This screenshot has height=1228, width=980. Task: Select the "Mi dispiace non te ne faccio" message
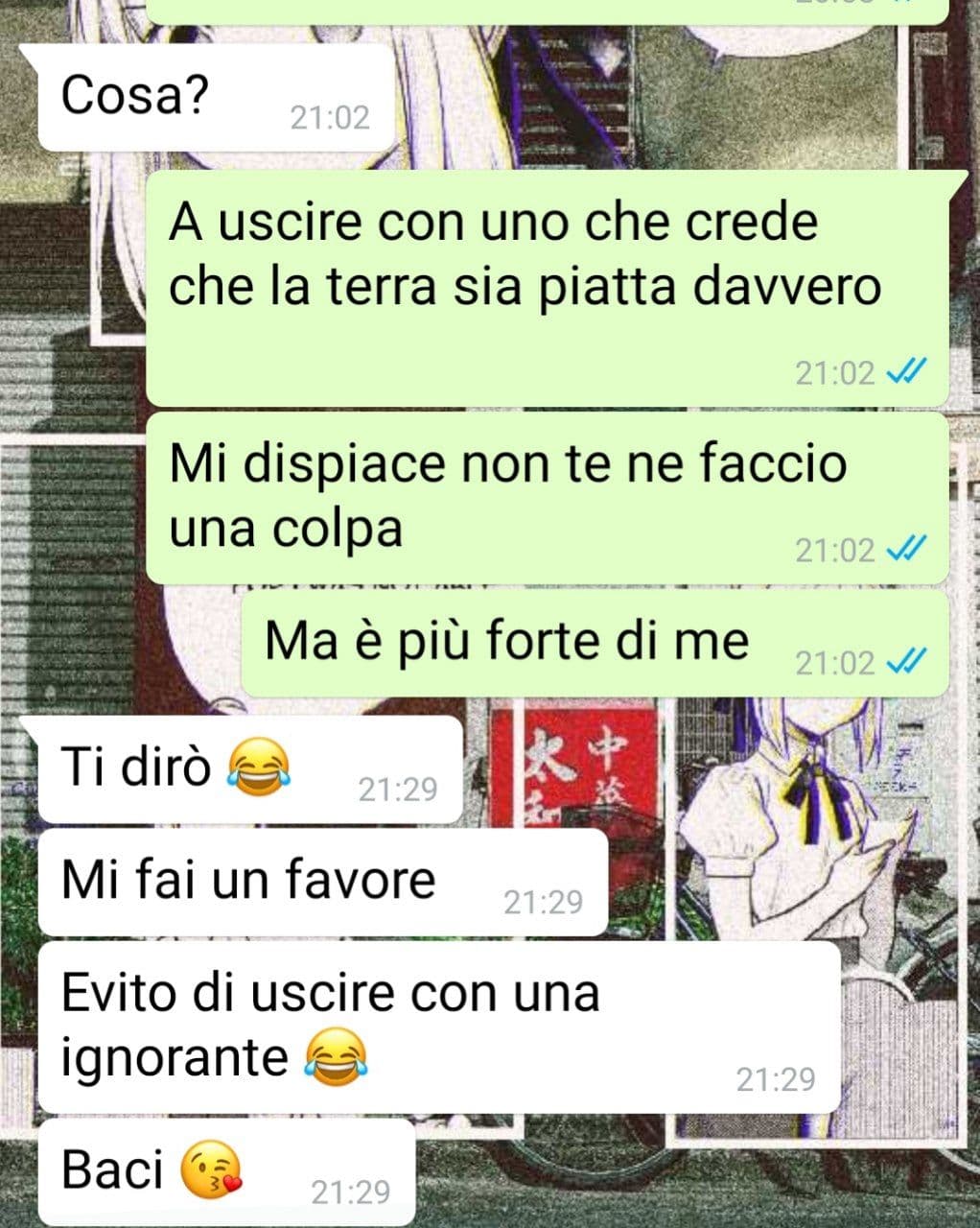547,498
